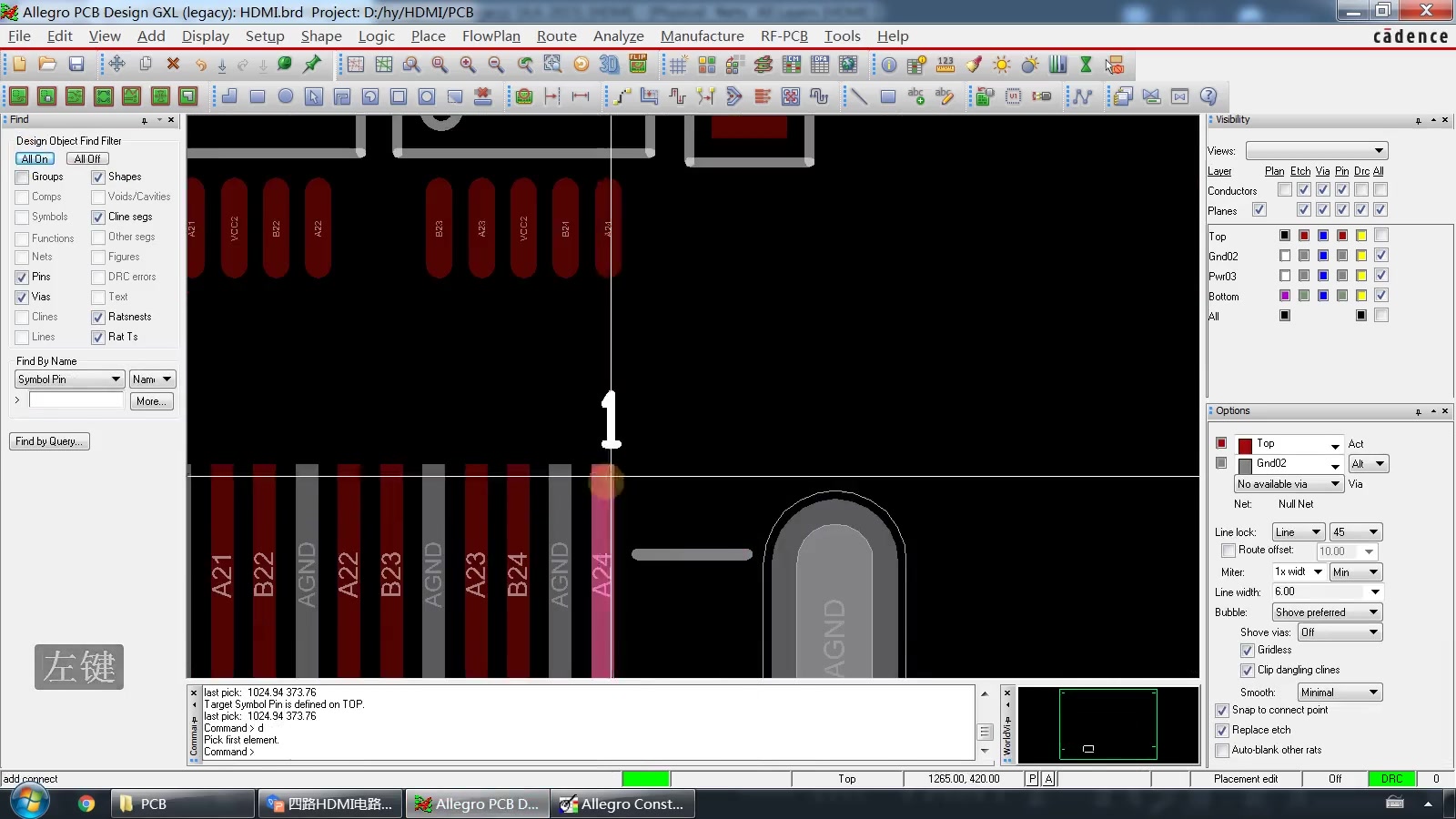Click the More... button

click(151, 401)
